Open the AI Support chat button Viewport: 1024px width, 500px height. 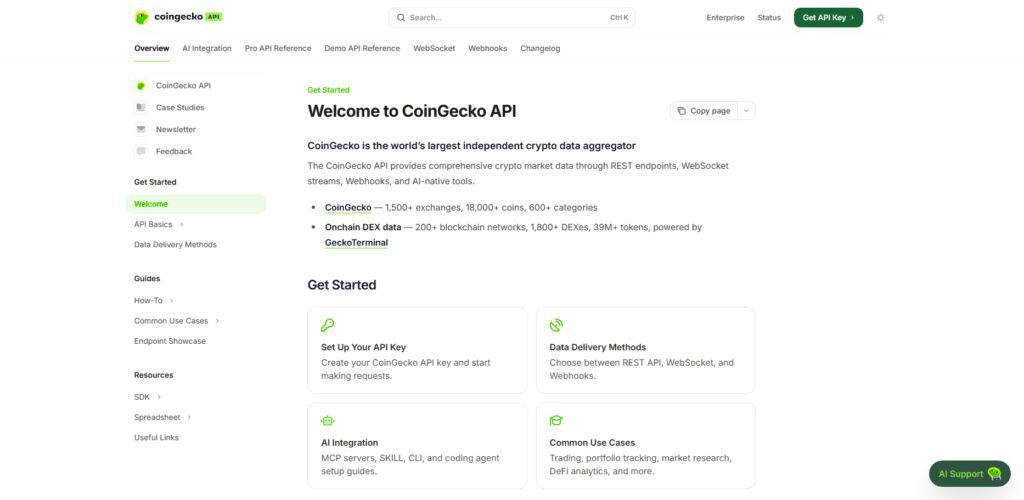click(970, 474)
